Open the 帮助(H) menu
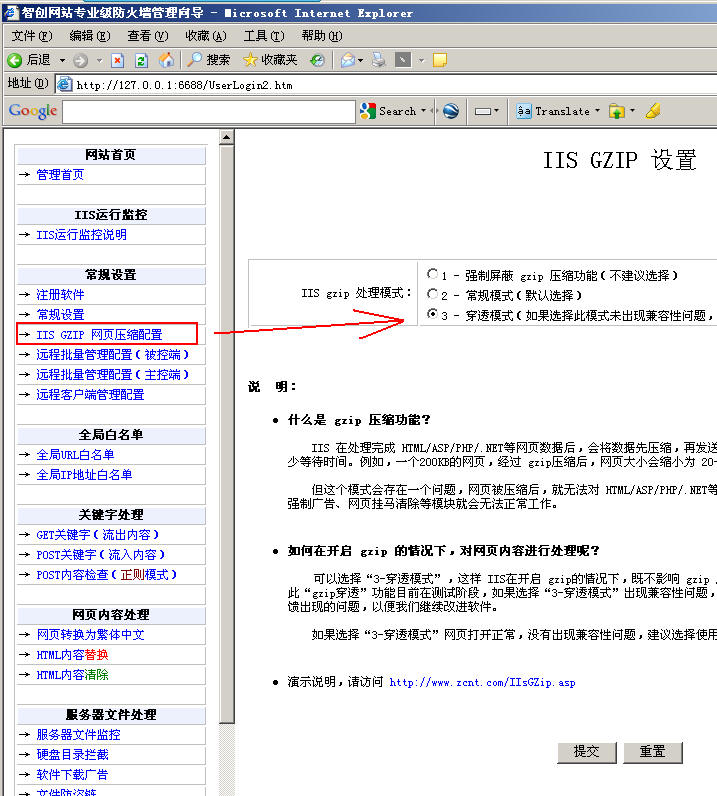 pos(322,36)
